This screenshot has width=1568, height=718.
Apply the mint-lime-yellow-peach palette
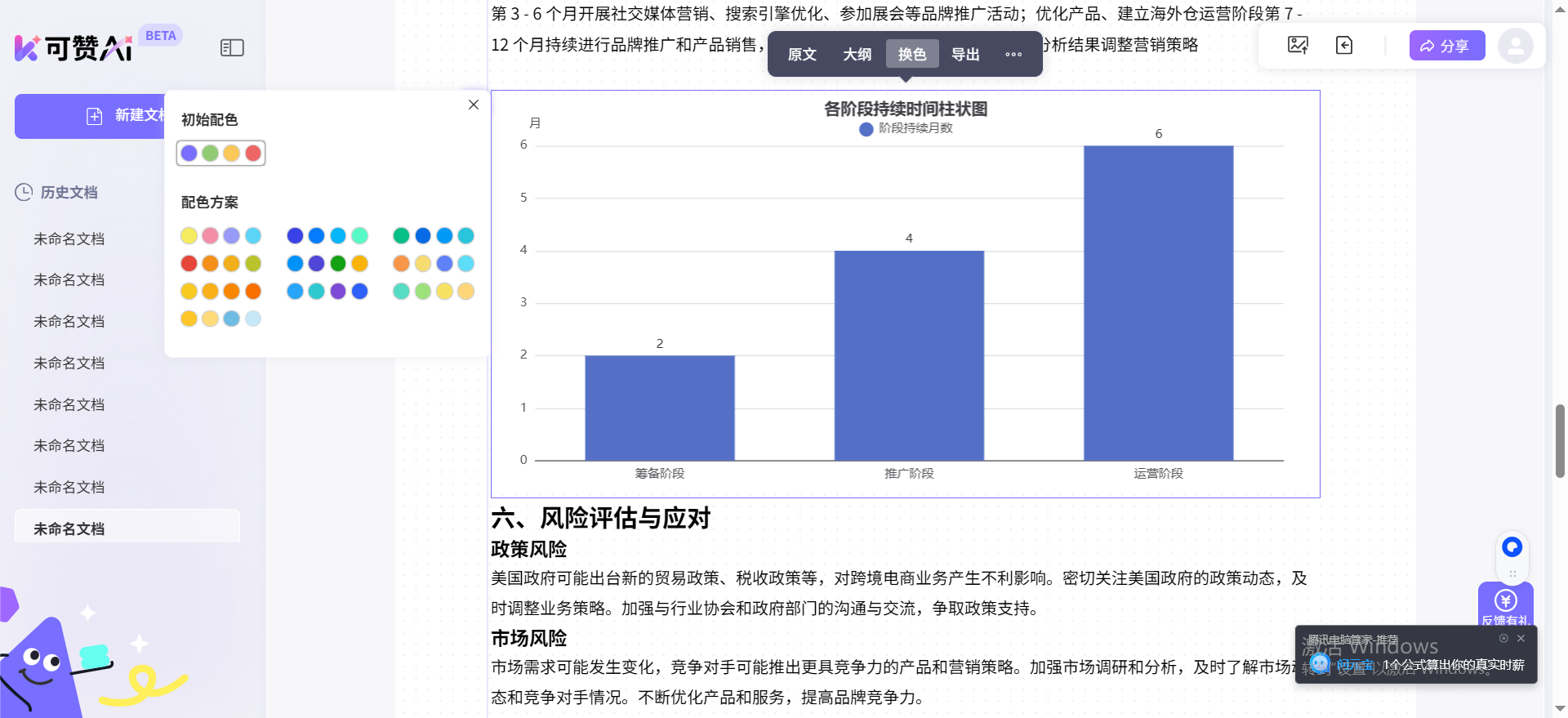[x=434, y=291]
